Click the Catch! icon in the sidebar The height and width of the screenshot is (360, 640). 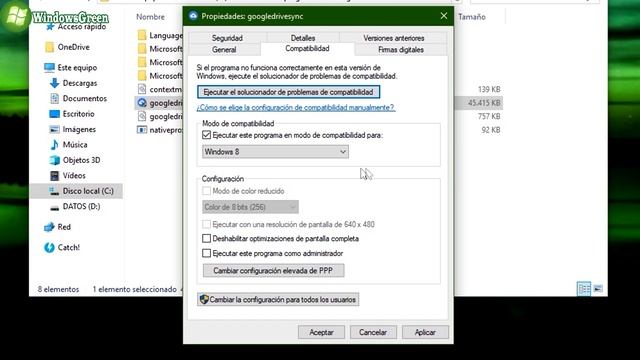coord(49,247)
